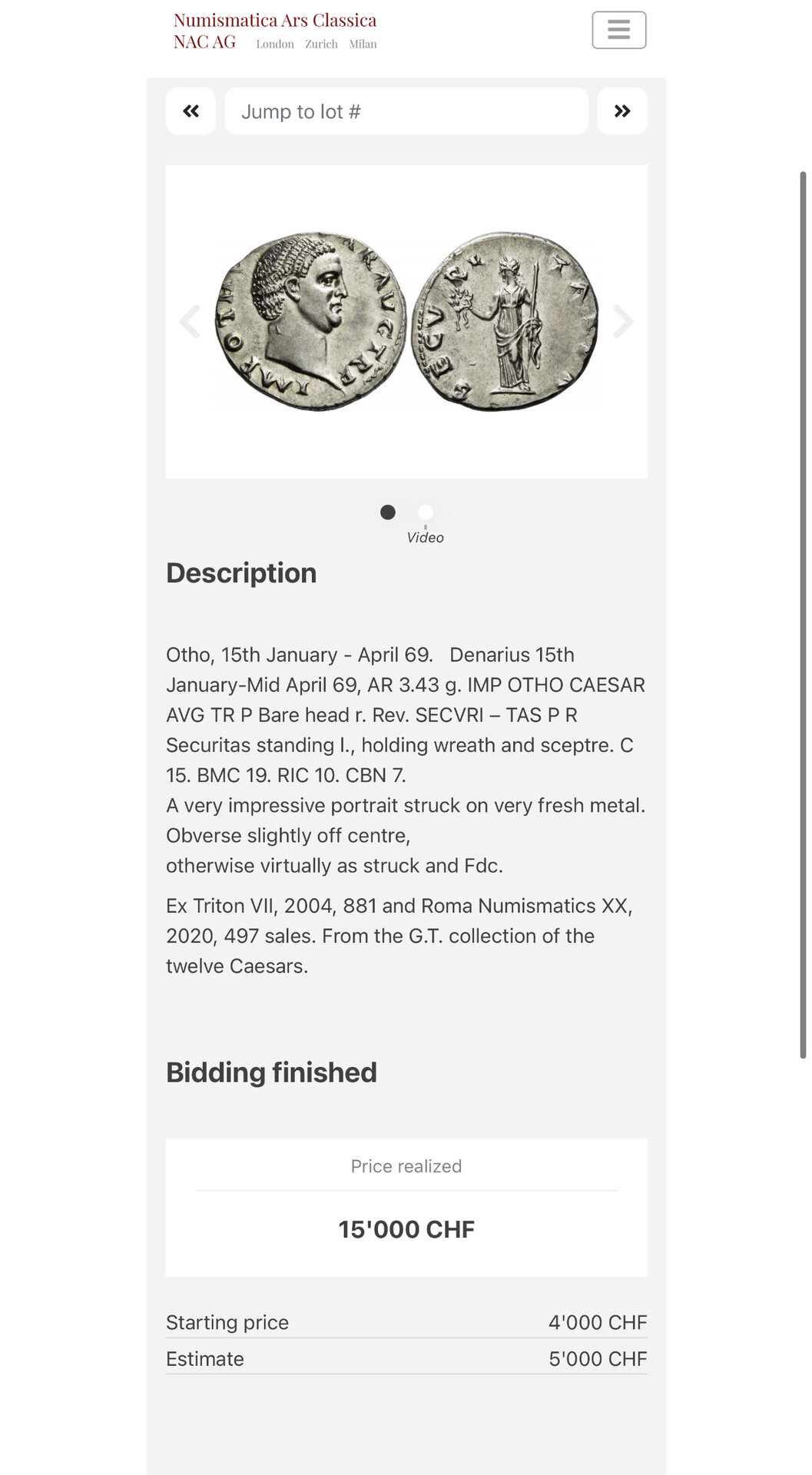812x1475 pixels.
Task: Click the Video label under the carousel
Action: click(x=426, y=538)
